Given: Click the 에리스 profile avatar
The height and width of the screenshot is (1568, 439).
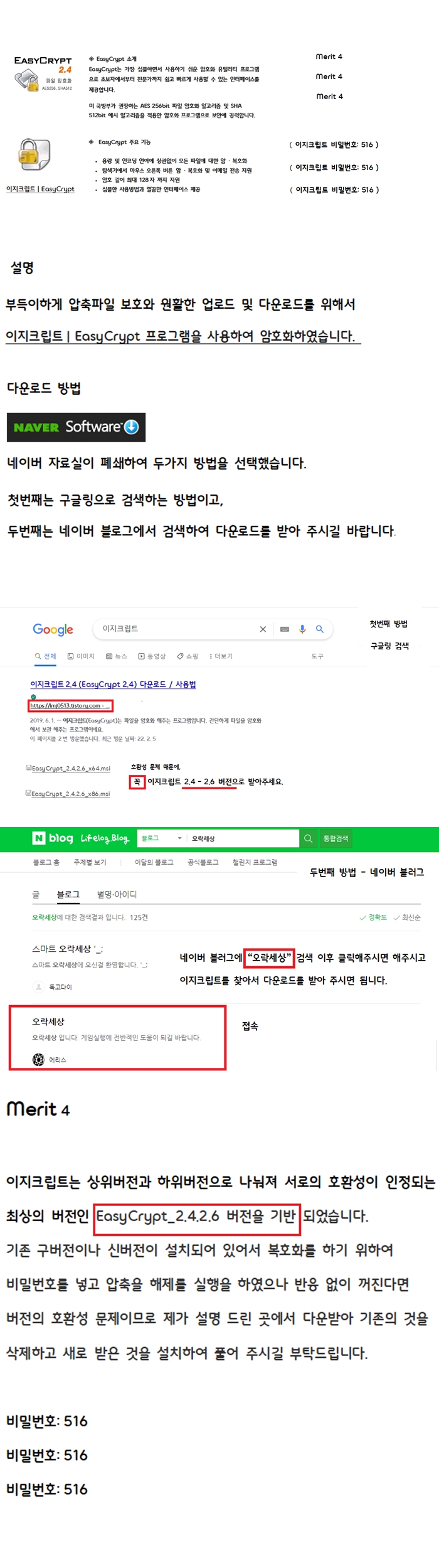Looking at the screenshot, I should click(x=38, y=1060).
